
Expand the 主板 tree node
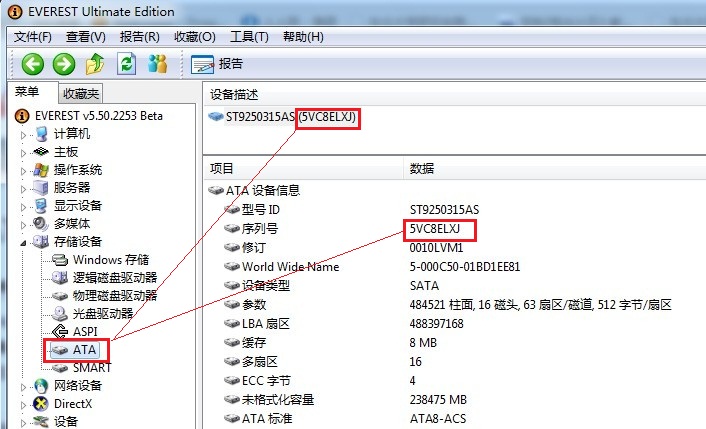point(23,153)
